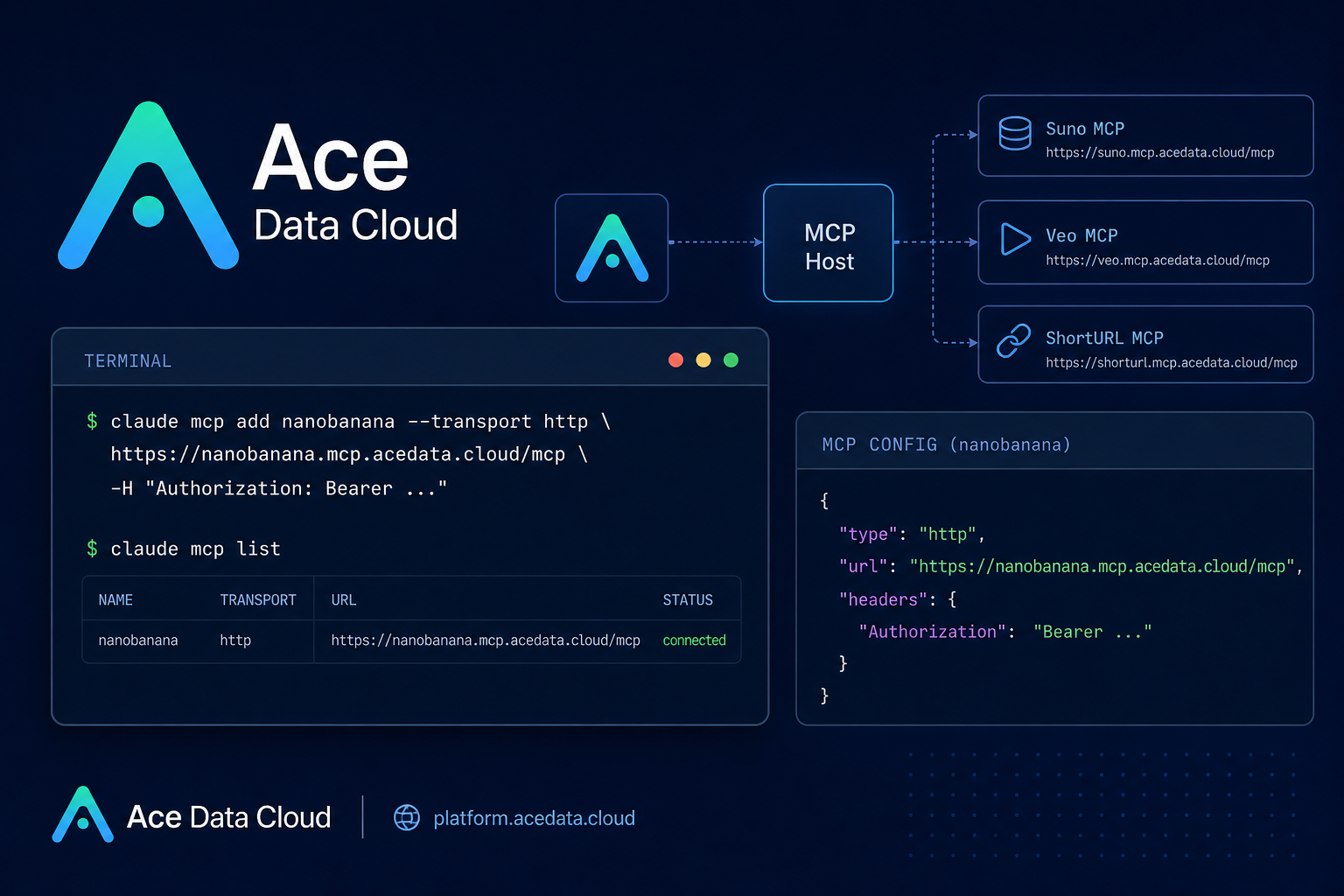Screen dimensions: 1344x896
Task: Click the Suno MCP database icon
Action: (1015, 133)
